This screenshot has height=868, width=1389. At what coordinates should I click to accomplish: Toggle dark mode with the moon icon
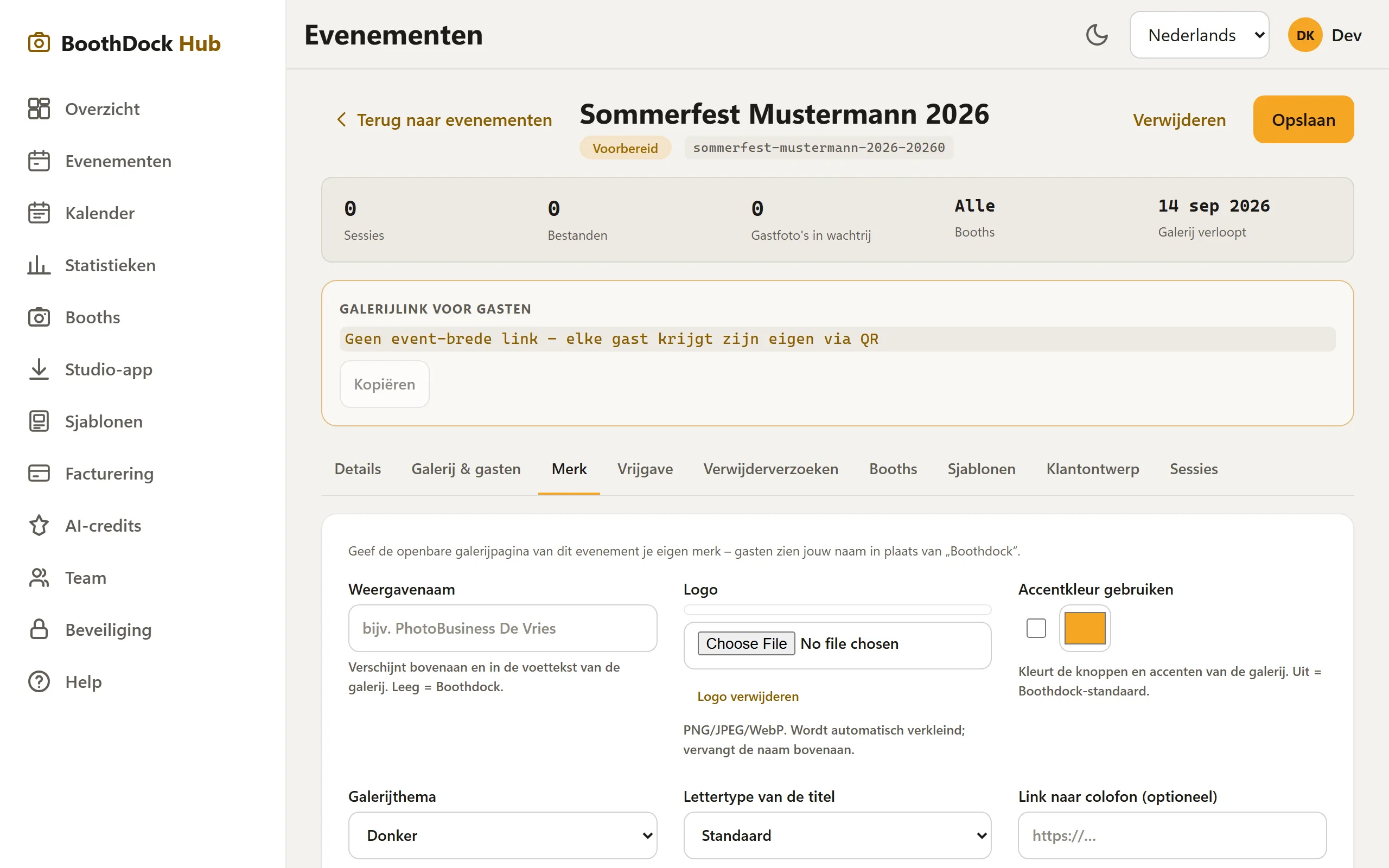(x=1097, y=35)
